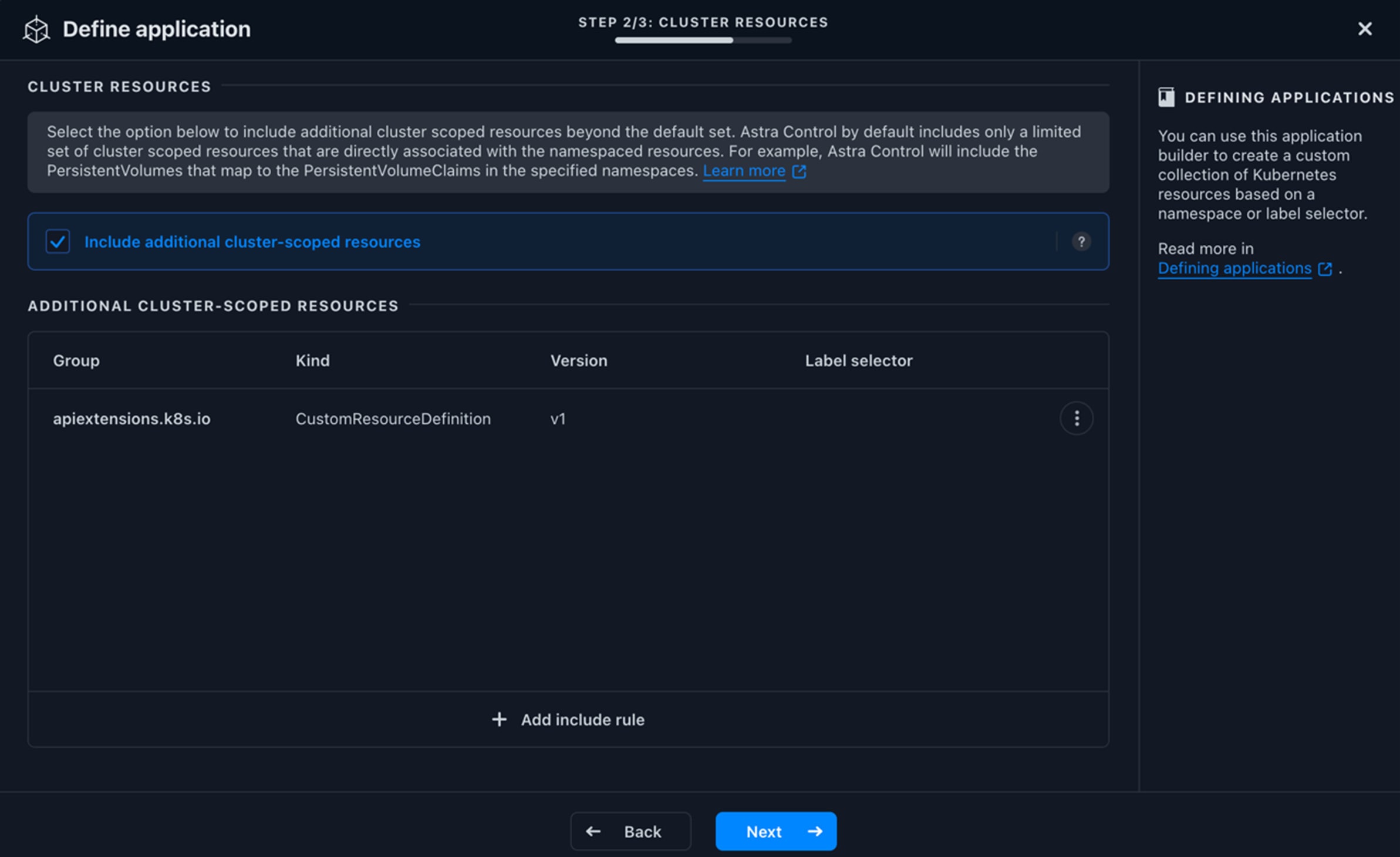Open the three-dot row actions menu
This screenshot has width=1400, height=857.
point(1076,419)
